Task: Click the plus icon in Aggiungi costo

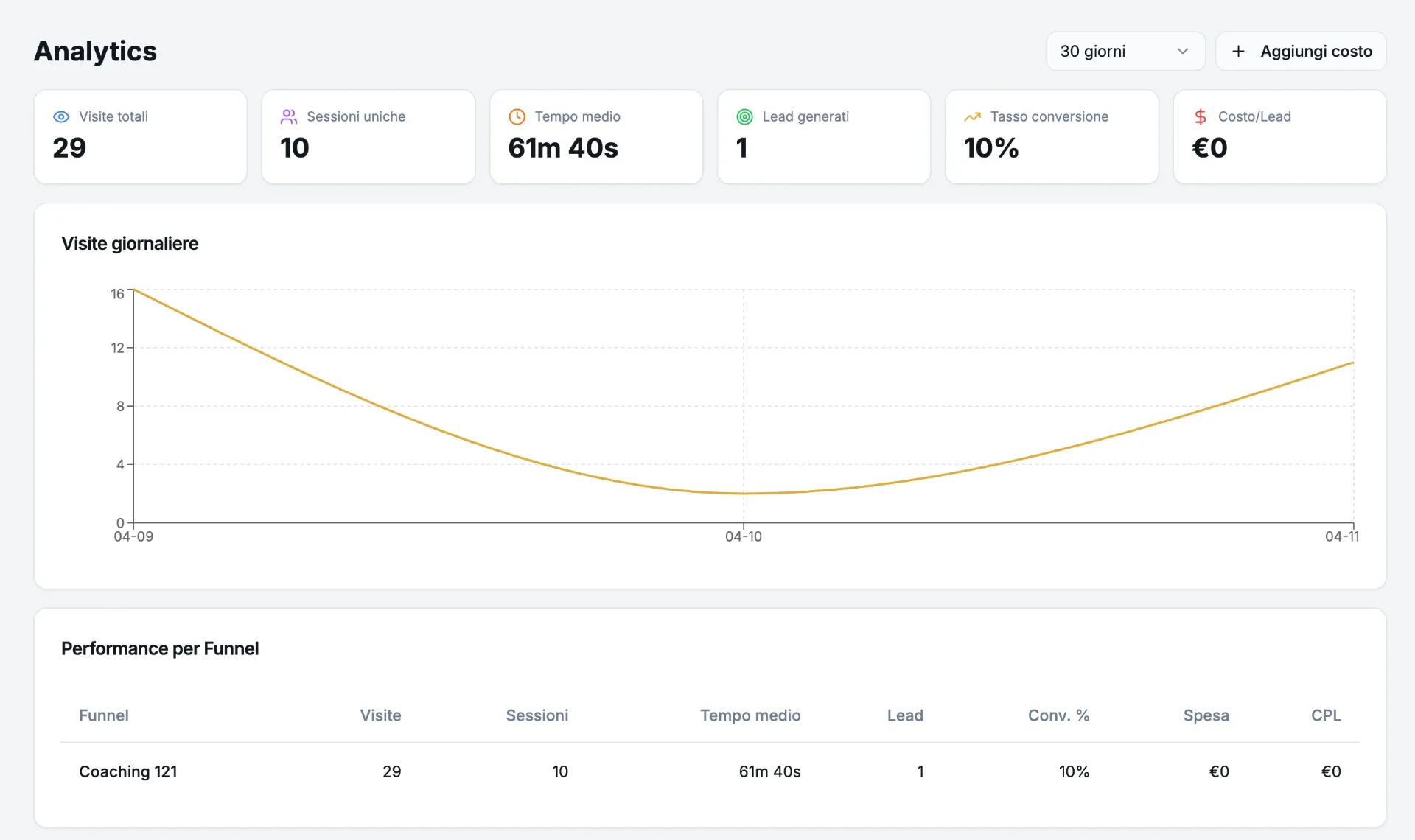Action: (1239, 51)
